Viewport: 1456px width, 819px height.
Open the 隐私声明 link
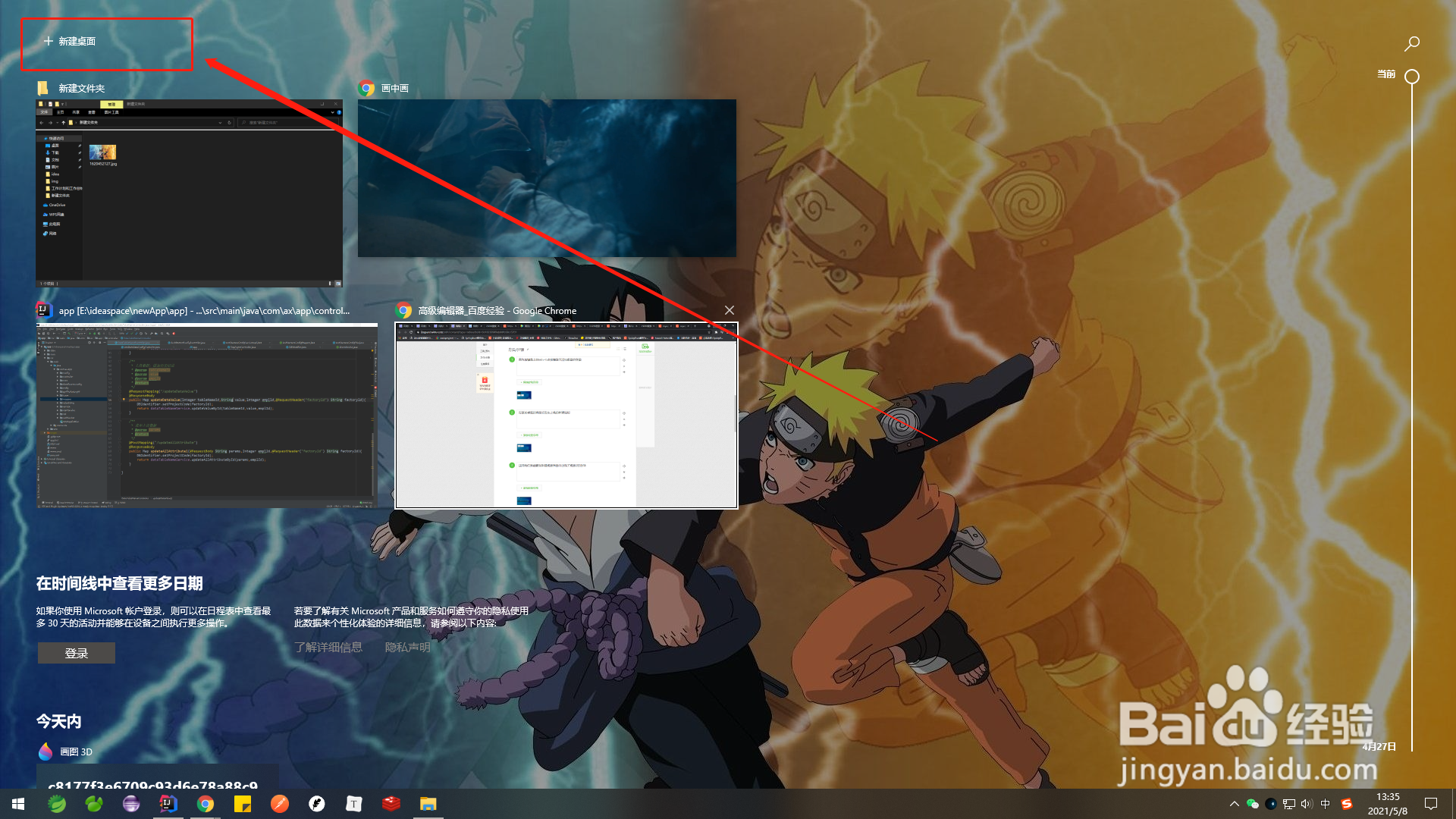click(x=407, y=647)
